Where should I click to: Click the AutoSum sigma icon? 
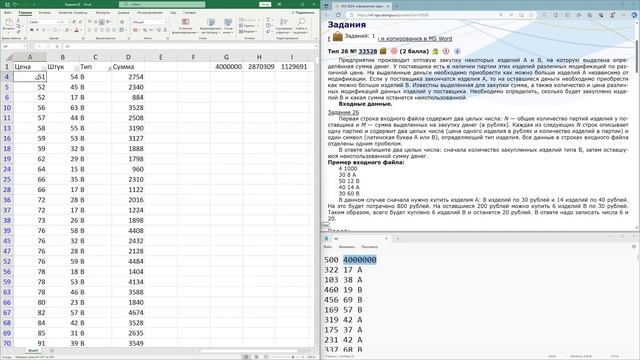tap(269, 20)
